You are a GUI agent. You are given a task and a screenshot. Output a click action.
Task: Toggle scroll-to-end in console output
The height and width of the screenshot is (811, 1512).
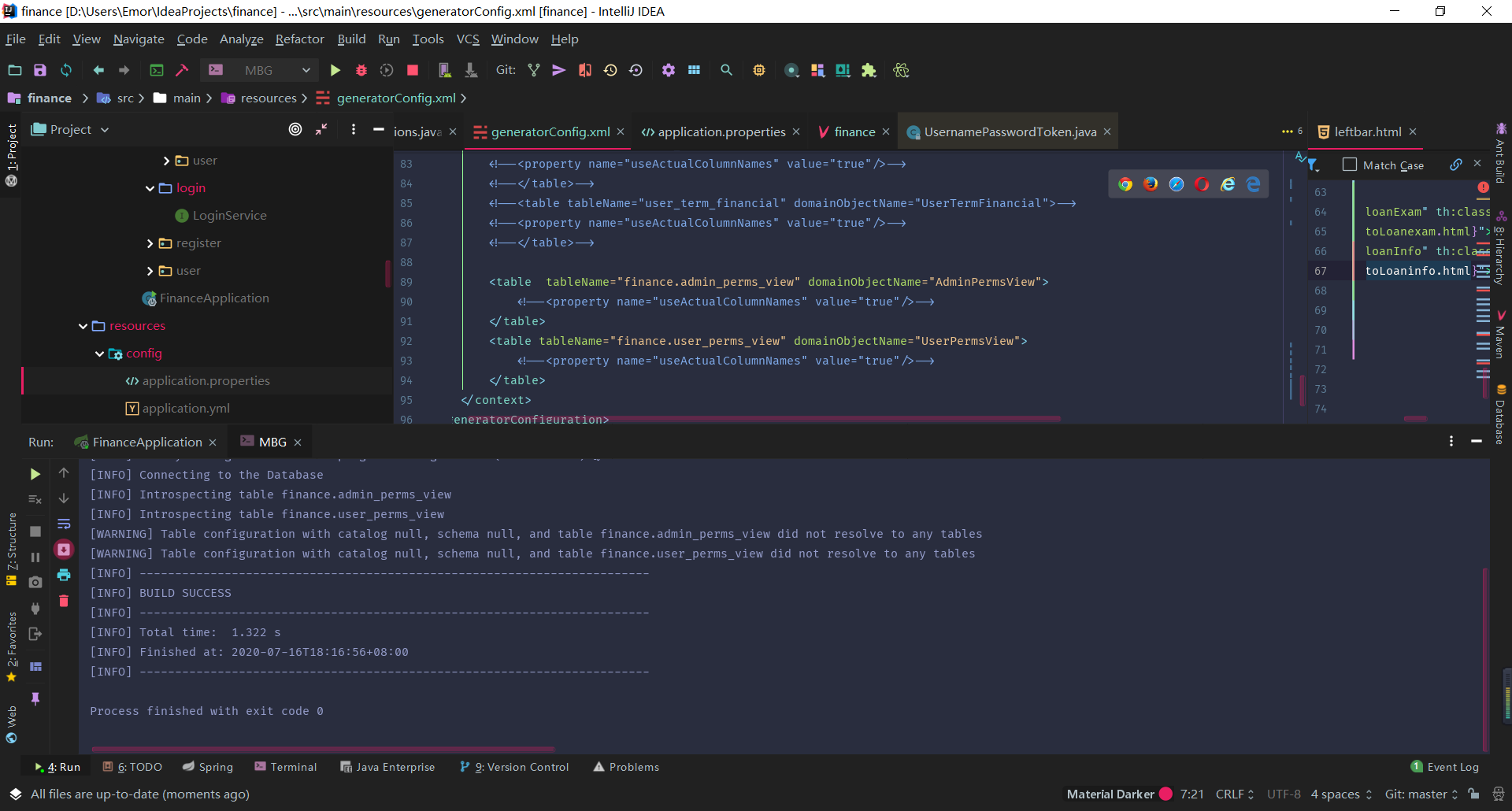(x=64, y=549)
